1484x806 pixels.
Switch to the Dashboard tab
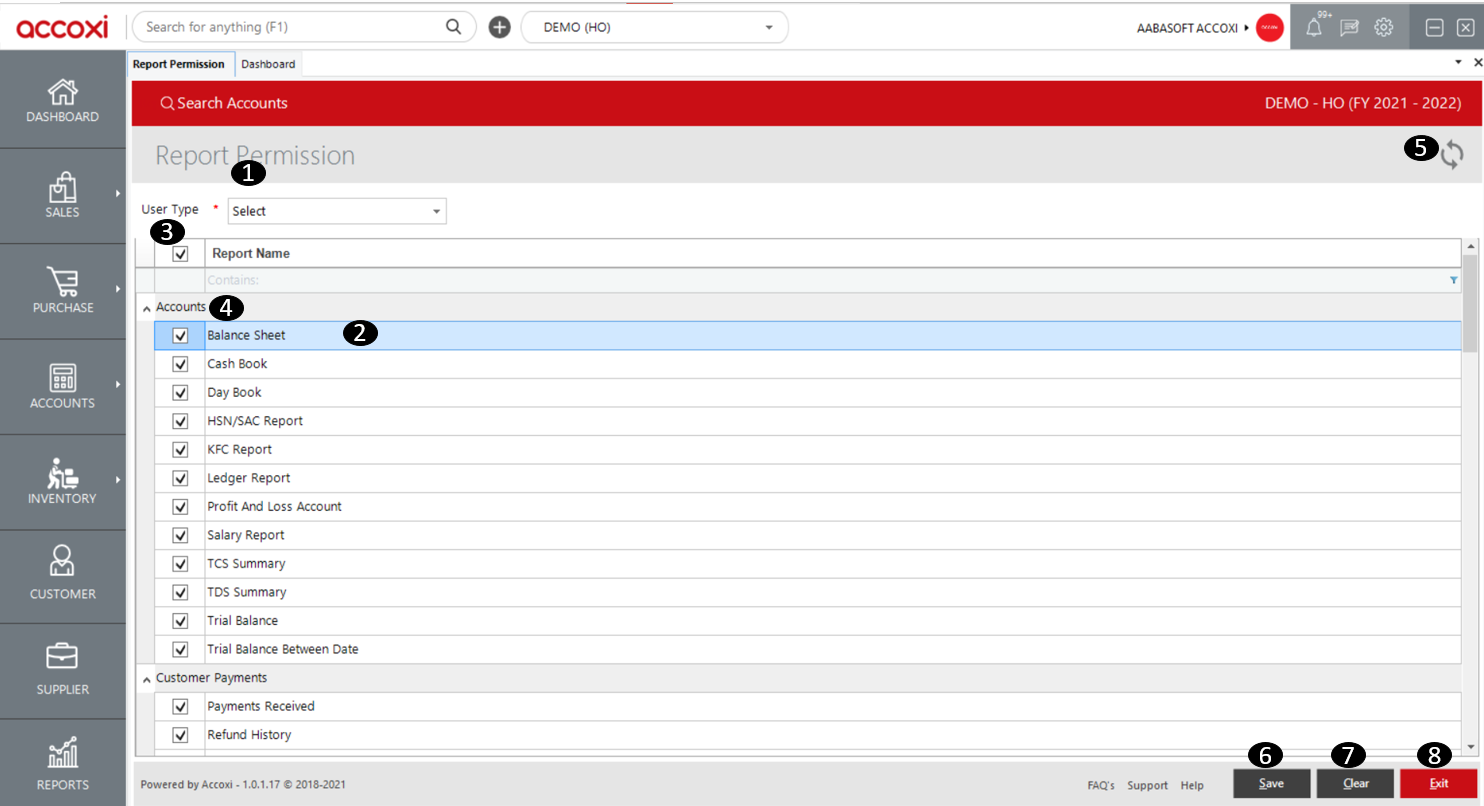(x=268, y=64)
